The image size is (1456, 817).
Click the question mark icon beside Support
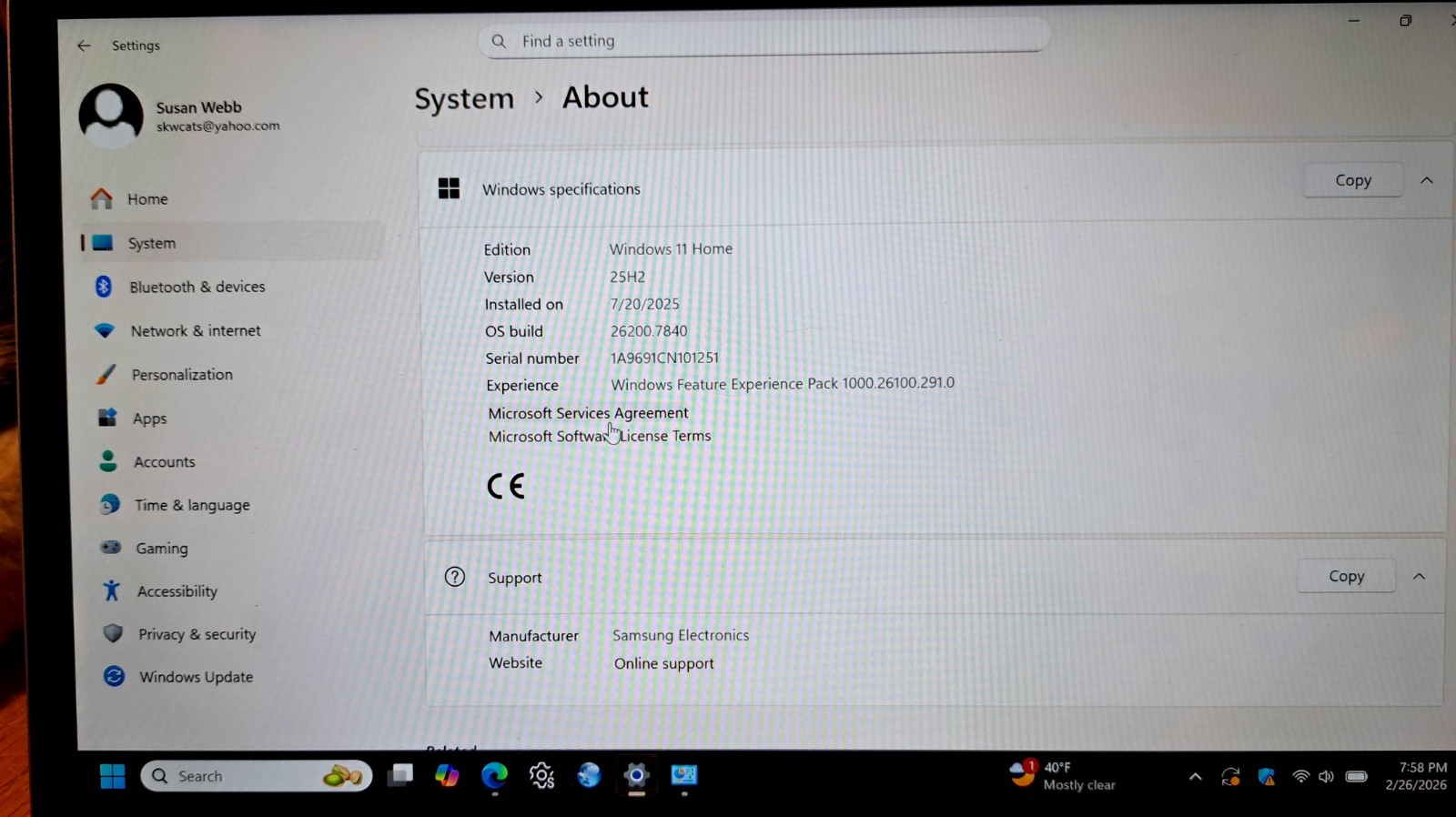[x=454, y=577]
